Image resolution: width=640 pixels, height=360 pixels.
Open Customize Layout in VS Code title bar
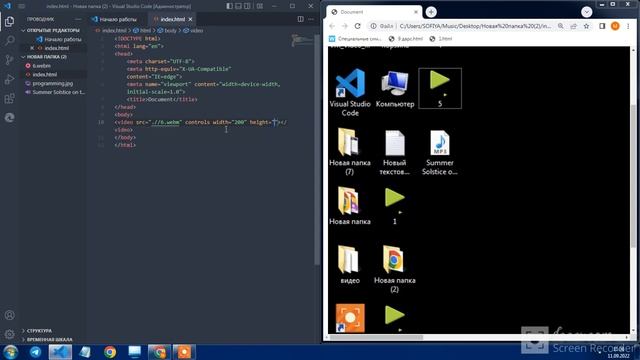pyautogui.click(x=260, y=6)
